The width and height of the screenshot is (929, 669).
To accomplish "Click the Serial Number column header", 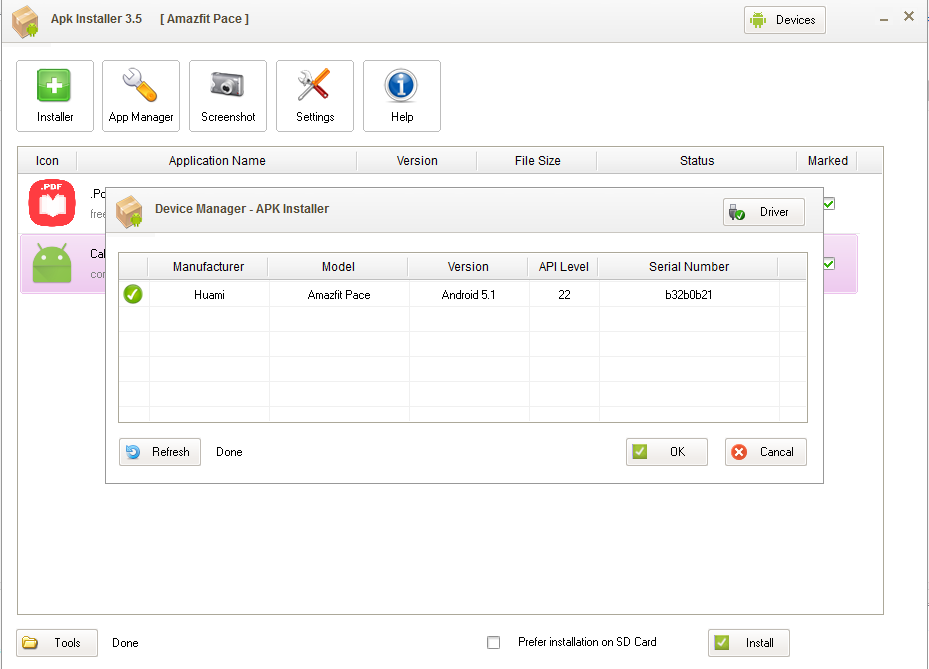I will [688, 267].
